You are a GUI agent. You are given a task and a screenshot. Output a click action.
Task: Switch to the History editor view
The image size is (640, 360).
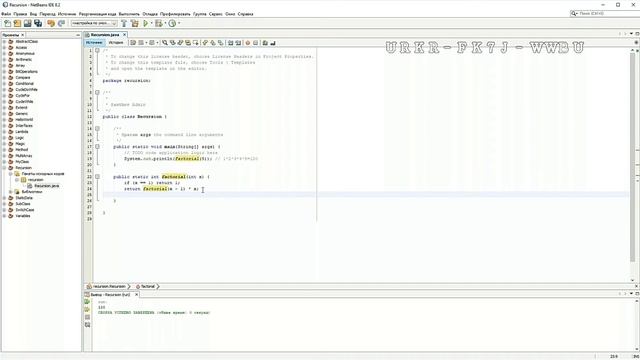[x=116, y=42]
